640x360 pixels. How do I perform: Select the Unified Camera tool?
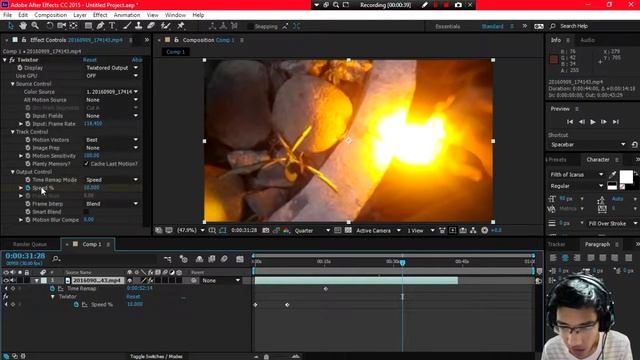(62, 26)
